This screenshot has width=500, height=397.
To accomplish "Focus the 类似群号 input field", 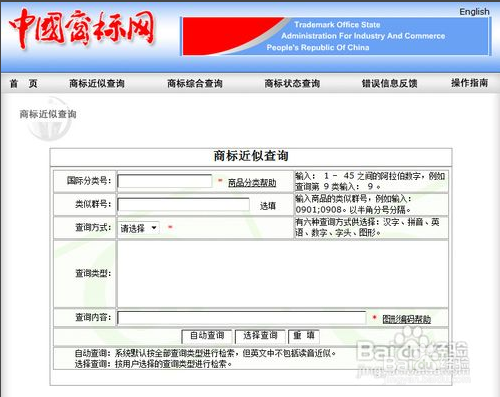I will tap(183, 205).
